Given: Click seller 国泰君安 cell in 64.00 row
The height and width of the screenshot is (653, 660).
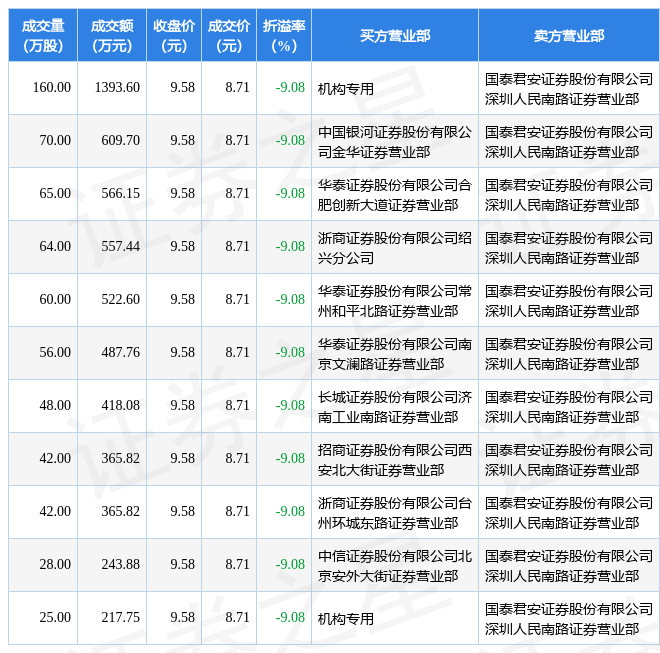Looking at the screenshot, I should (569, 248).
